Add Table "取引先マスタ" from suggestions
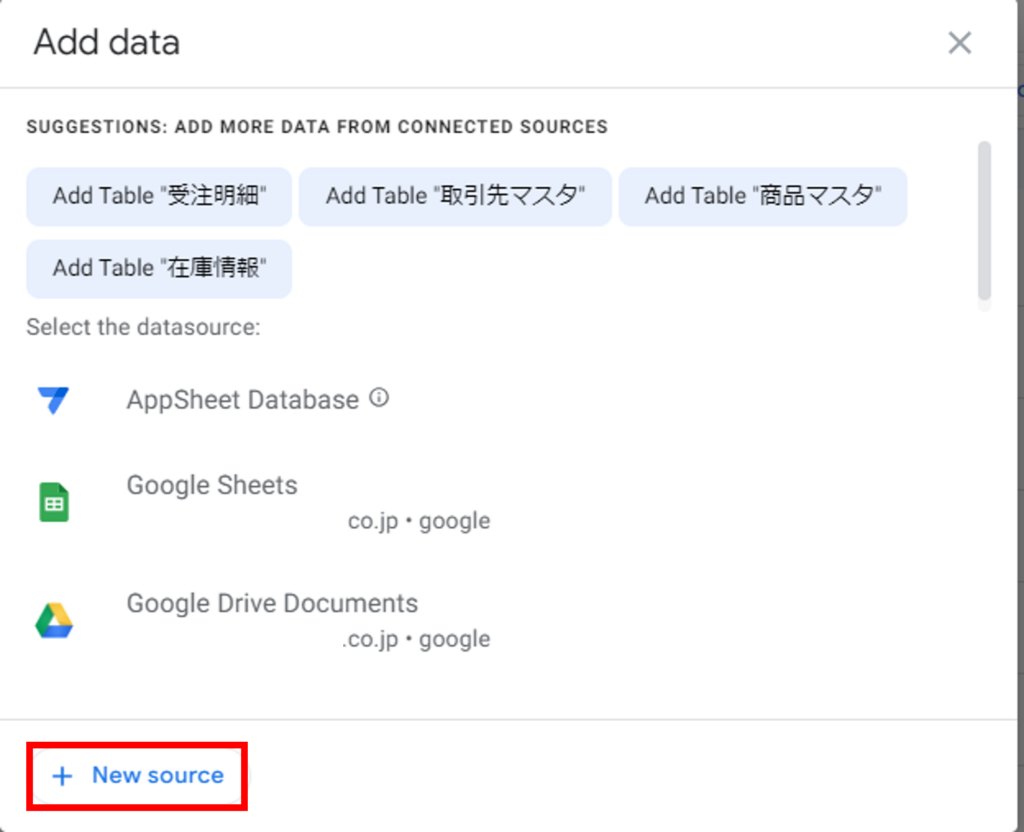 point(454,196)
